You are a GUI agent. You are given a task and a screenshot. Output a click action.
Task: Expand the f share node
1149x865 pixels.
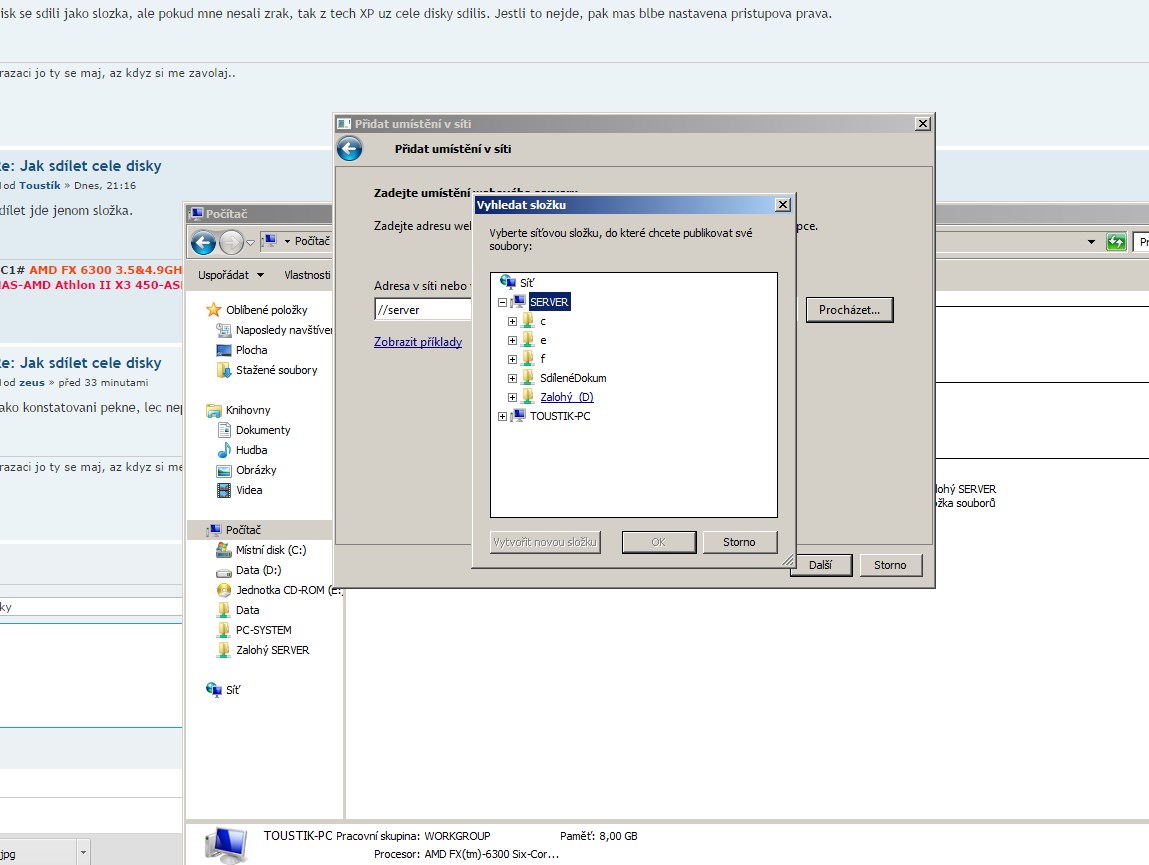512,359
